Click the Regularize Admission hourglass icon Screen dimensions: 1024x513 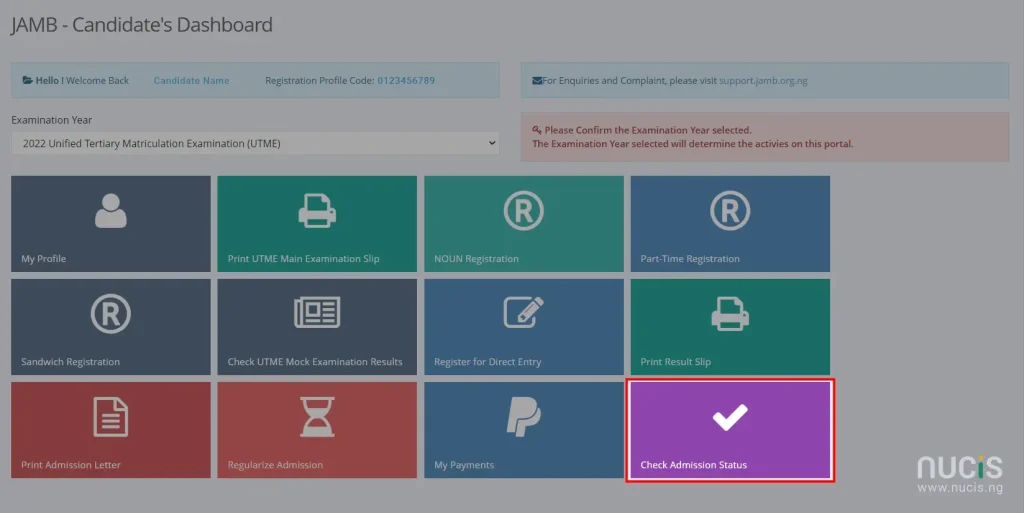317,417
